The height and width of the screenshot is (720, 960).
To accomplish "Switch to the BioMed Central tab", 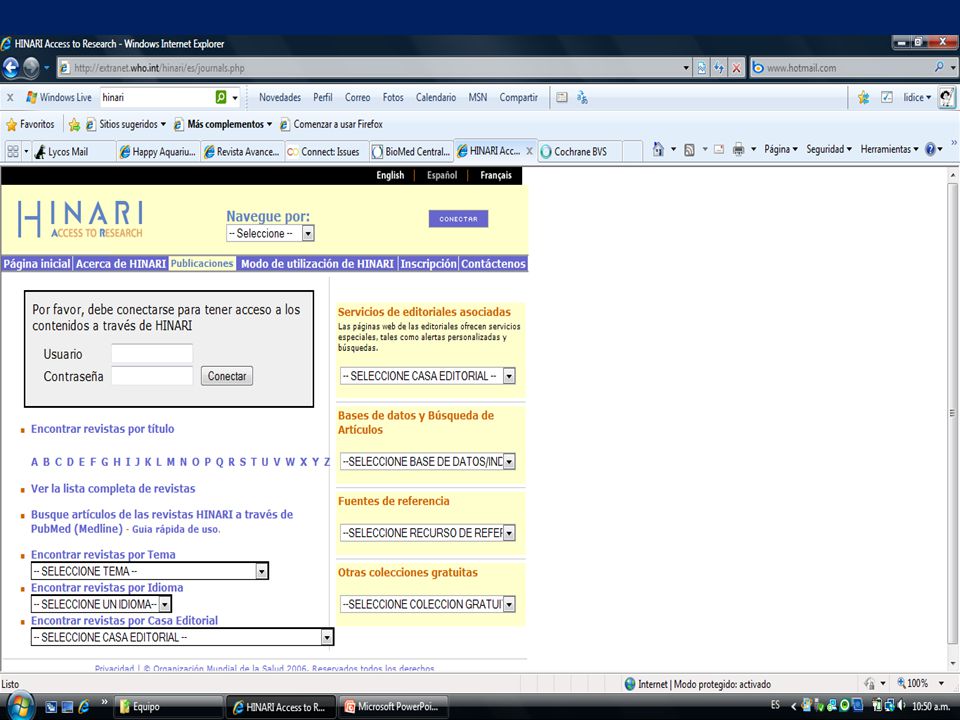I will click(411, 152).
